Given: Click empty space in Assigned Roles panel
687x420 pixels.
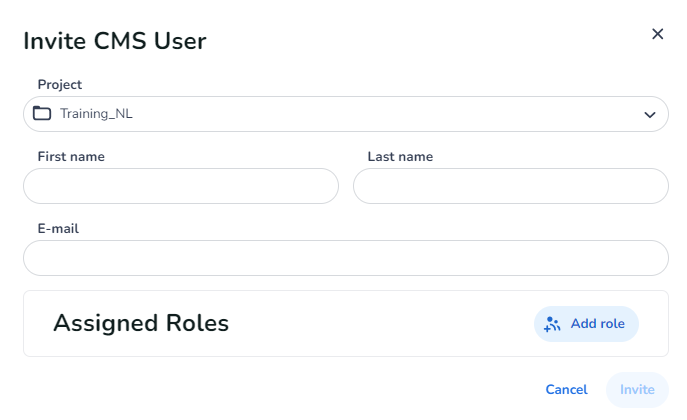Looking at the screenshot, I should point(380,324).
